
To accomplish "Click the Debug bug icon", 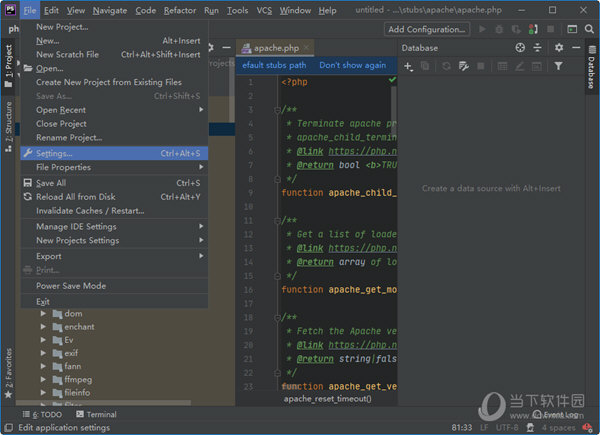I will tap(499, 29).
